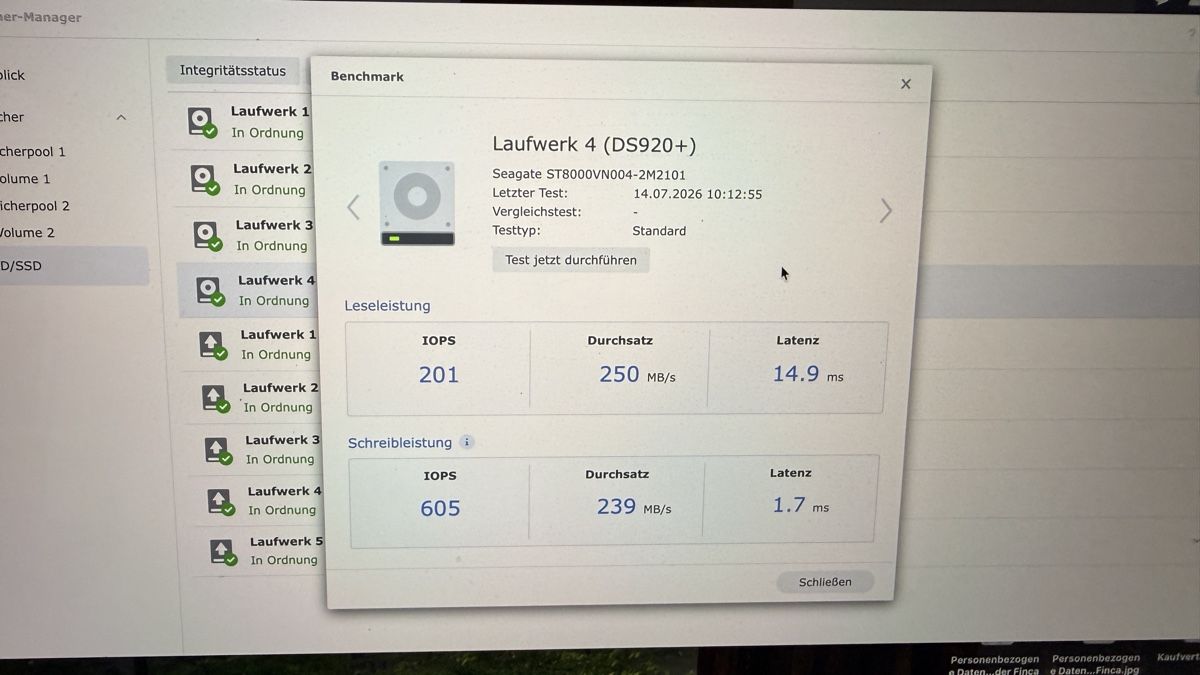This screenshot has height=675, width=1200.
Task: Click the Testtyp value Standard
Action: pos(659,231)
